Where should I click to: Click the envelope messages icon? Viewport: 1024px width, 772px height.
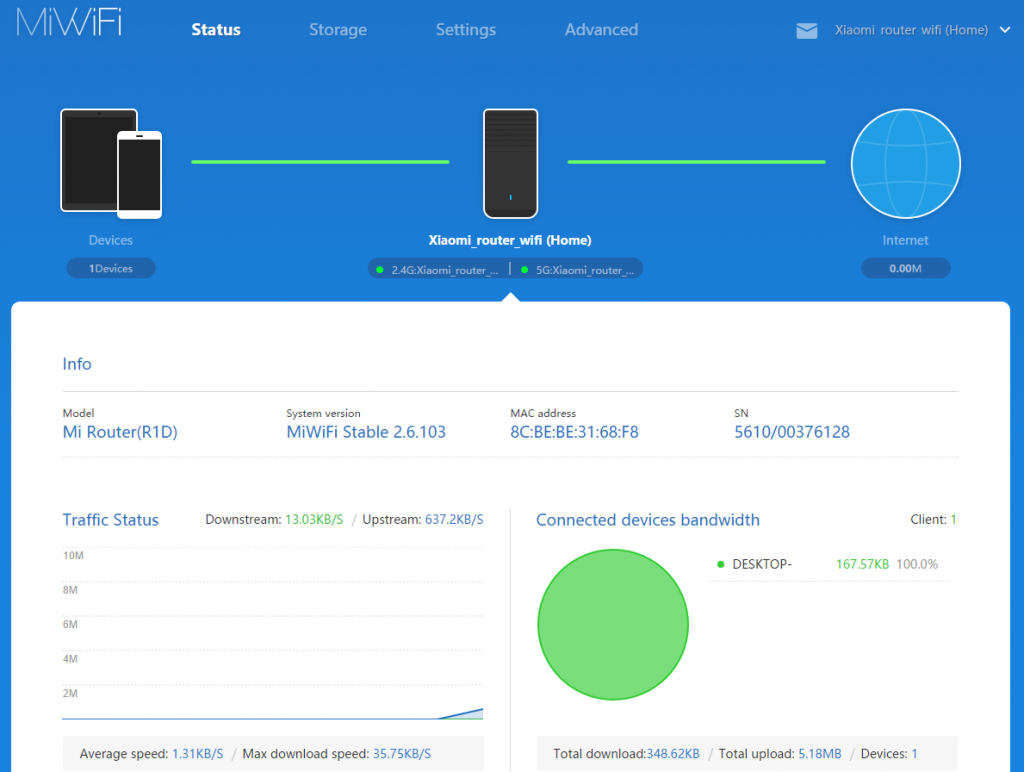806,31
